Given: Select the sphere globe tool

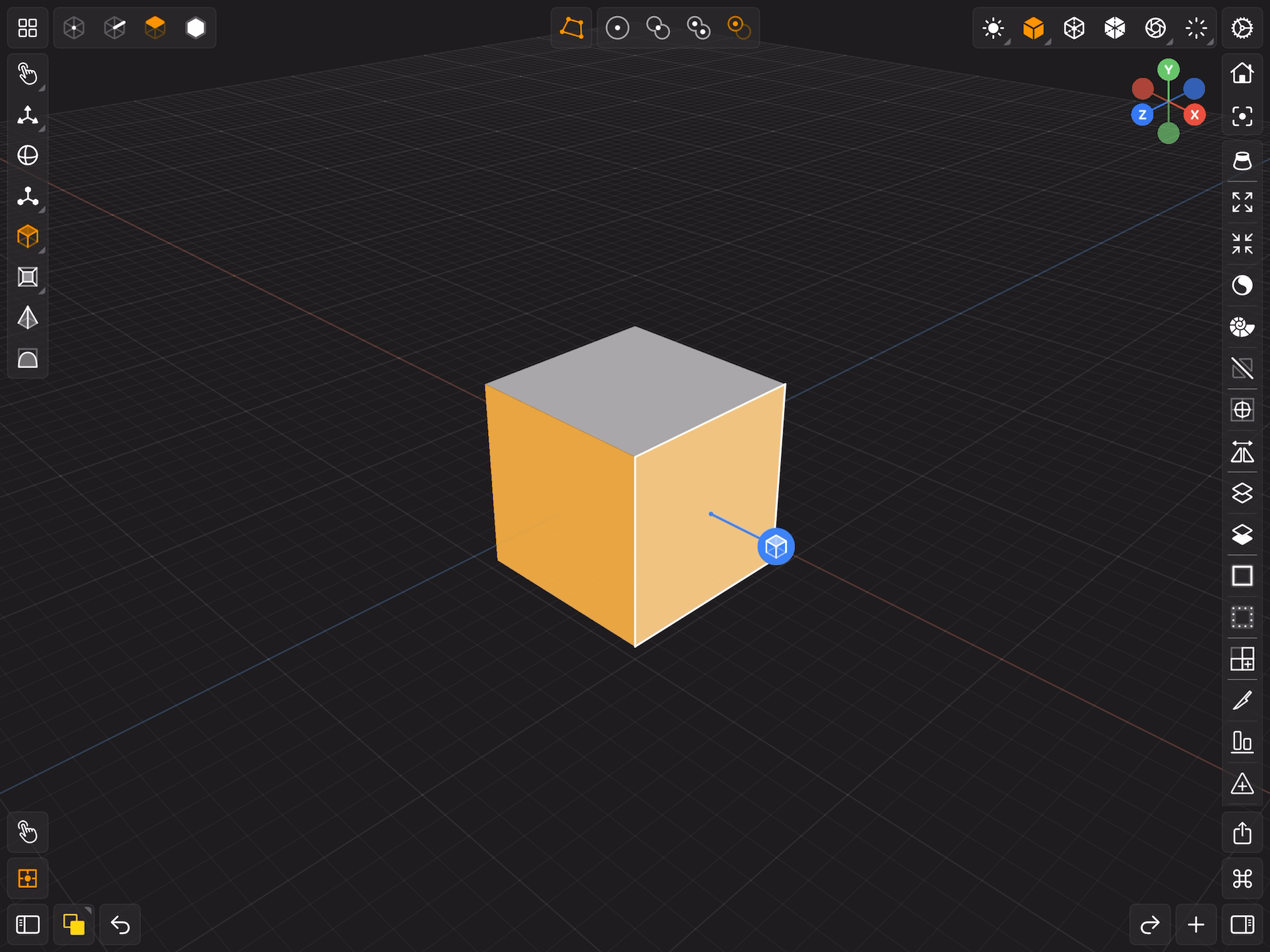Looking at the screenshot, I should [x=27, y=156].
